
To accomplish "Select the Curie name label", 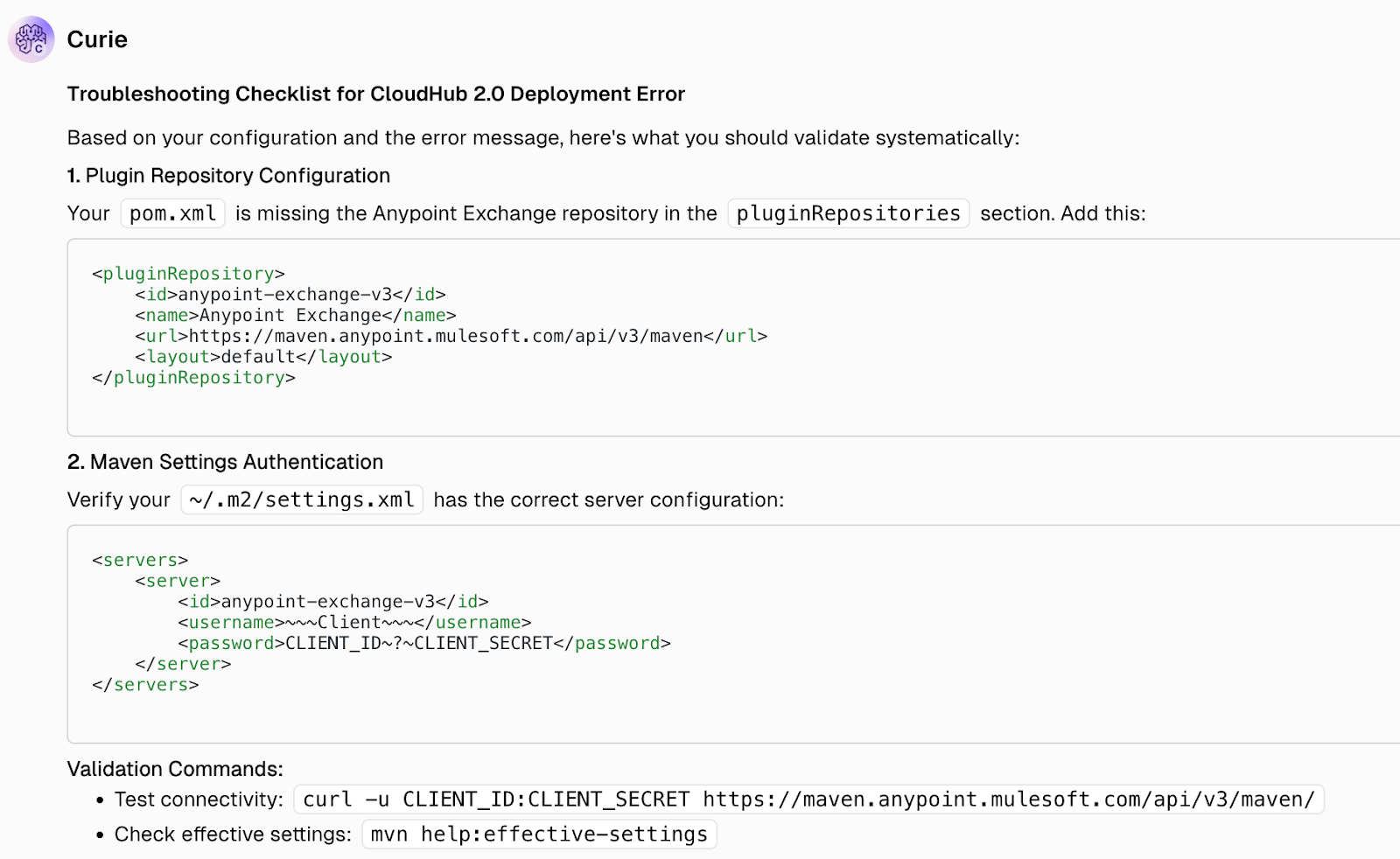I will (x=96, y=38).
